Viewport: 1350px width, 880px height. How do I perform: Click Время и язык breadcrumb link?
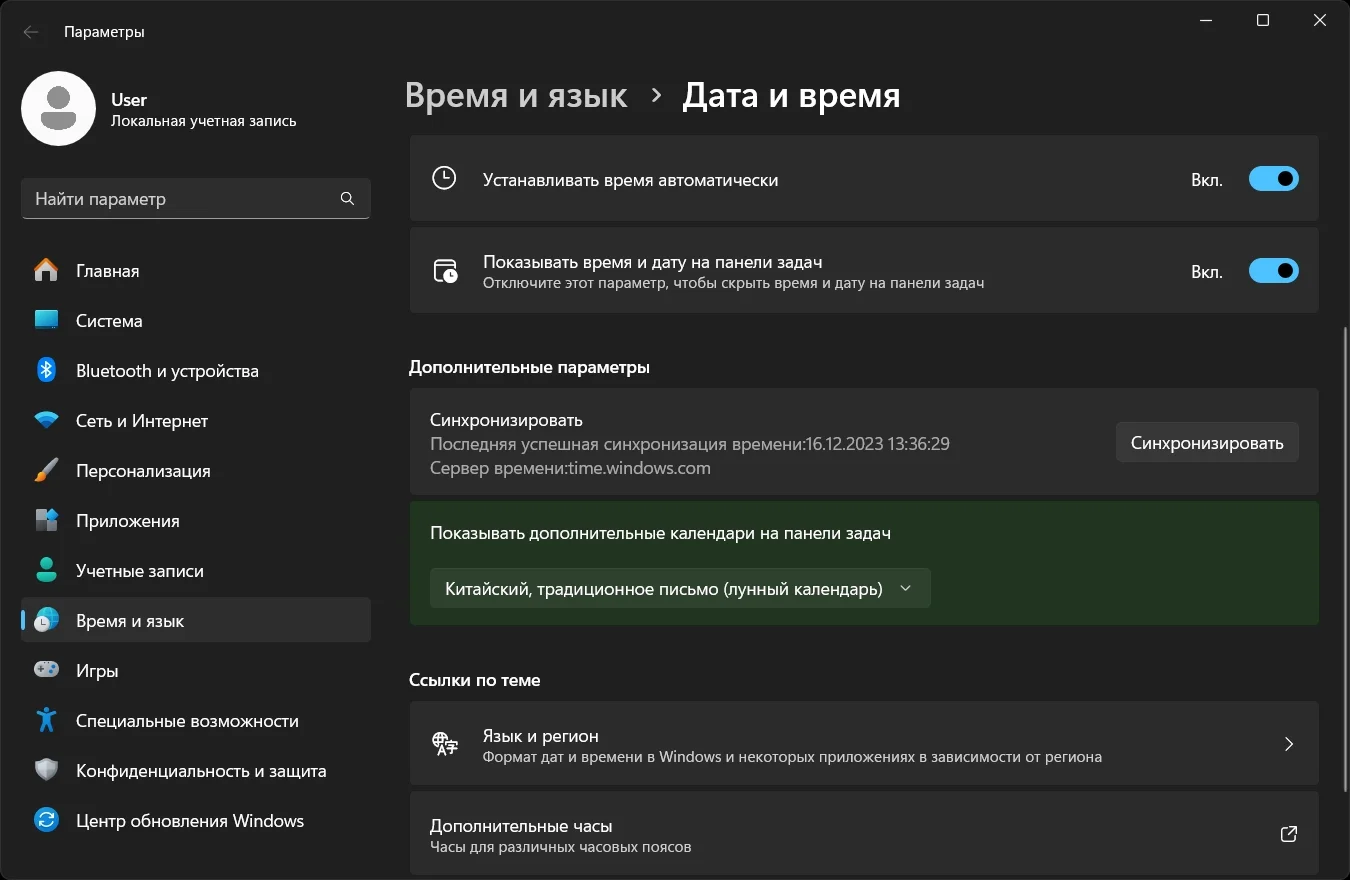coord(516,96)
